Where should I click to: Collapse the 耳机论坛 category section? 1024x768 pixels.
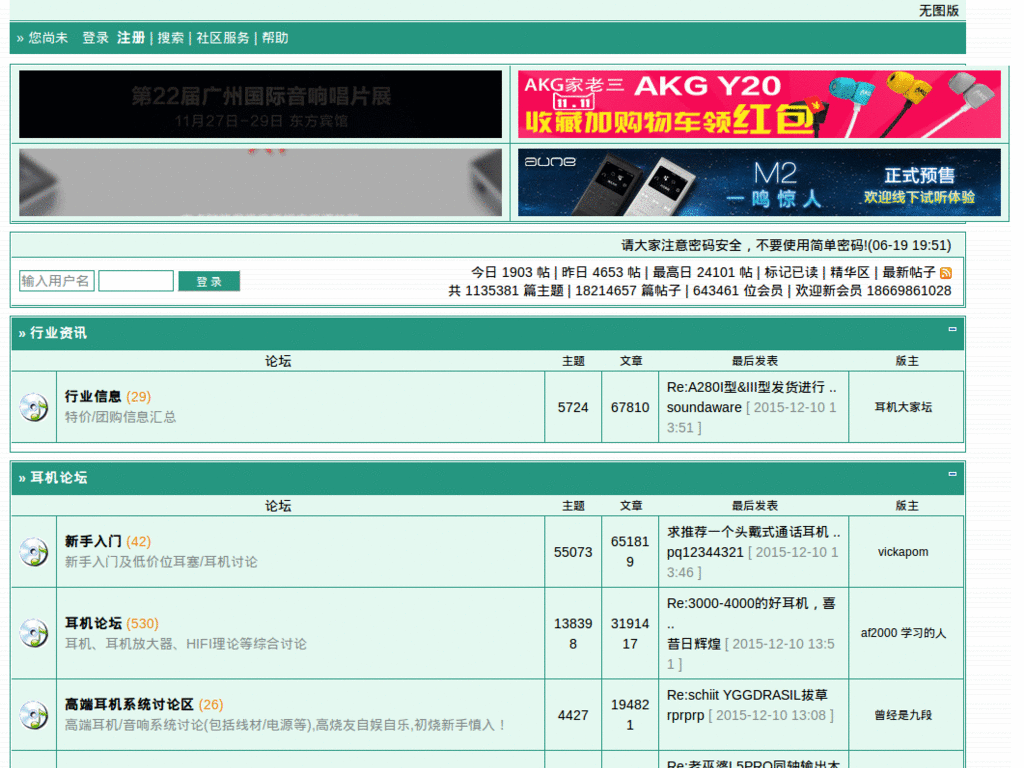[952, 474]
